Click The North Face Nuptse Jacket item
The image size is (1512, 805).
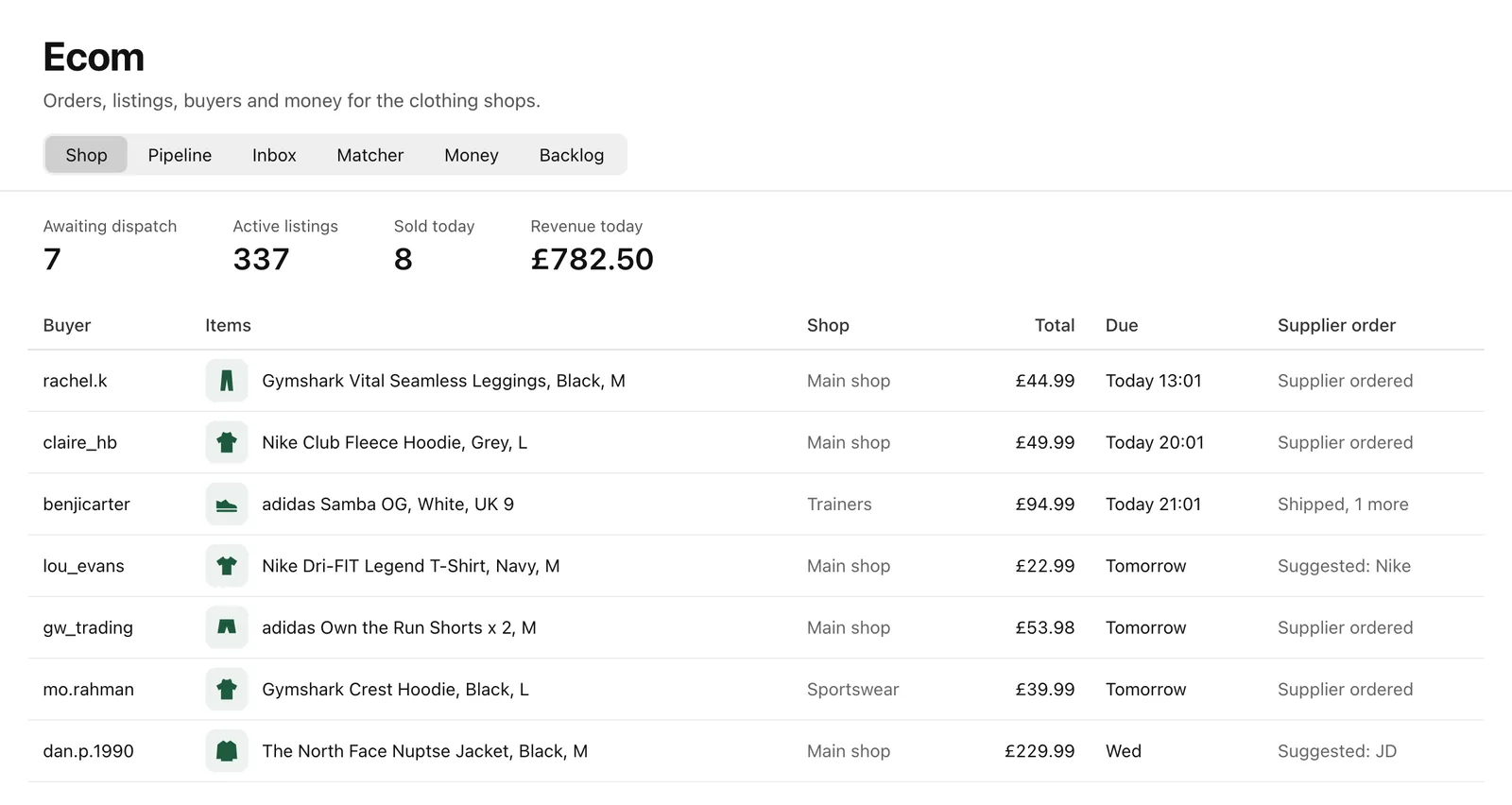(424, 751)
